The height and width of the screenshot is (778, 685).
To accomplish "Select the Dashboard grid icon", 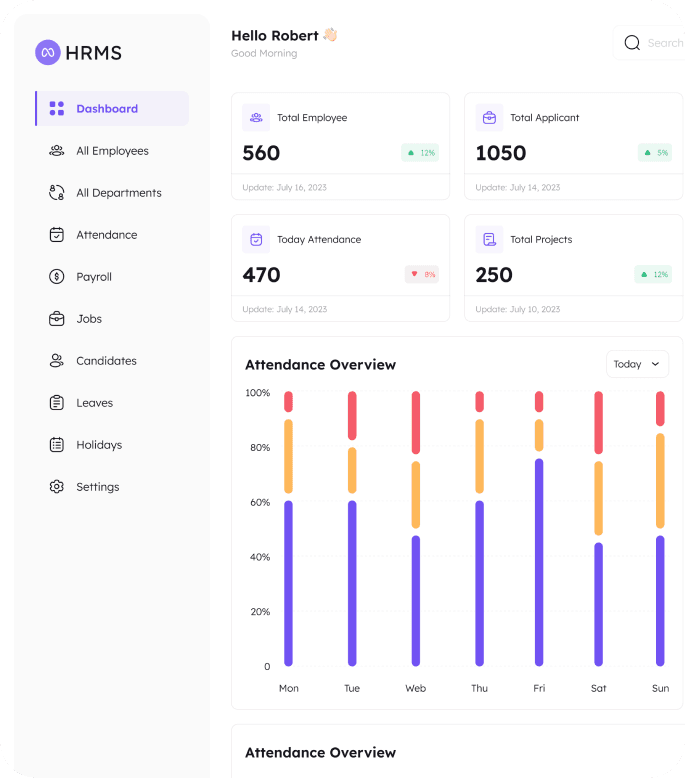I will pos(57,108).
